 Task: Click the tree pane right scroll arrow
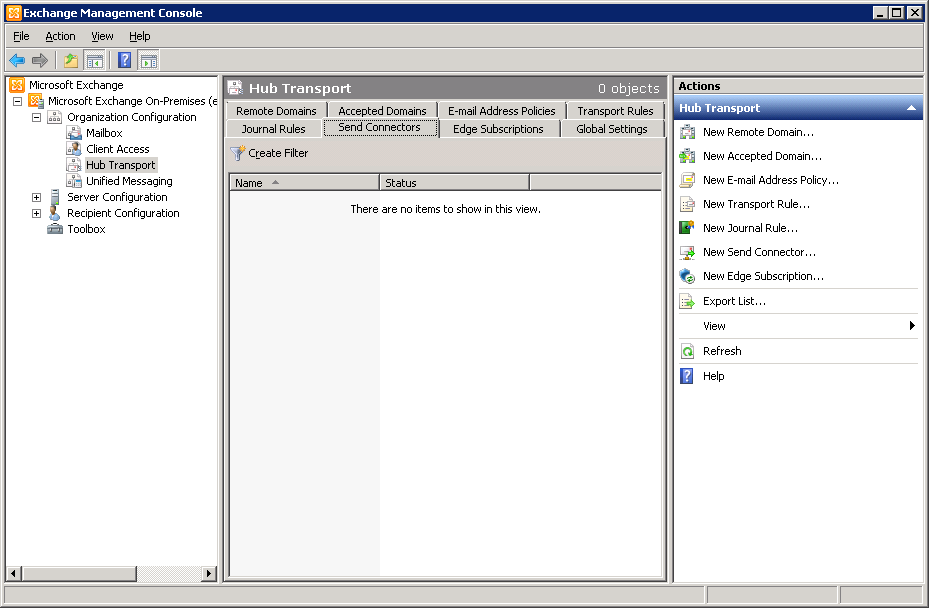pos(208,573)
